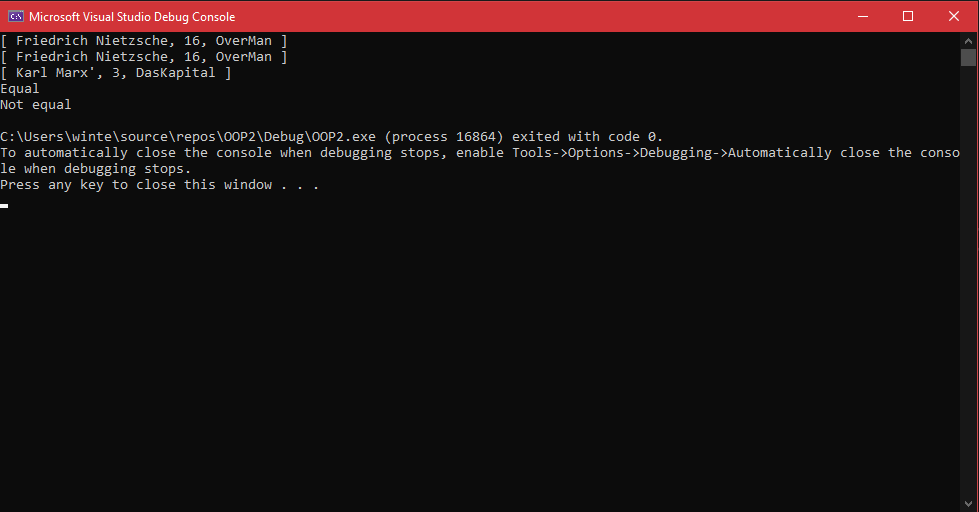Click the 'process 16864' text
The image size is (979, 512).
point(447,137)
